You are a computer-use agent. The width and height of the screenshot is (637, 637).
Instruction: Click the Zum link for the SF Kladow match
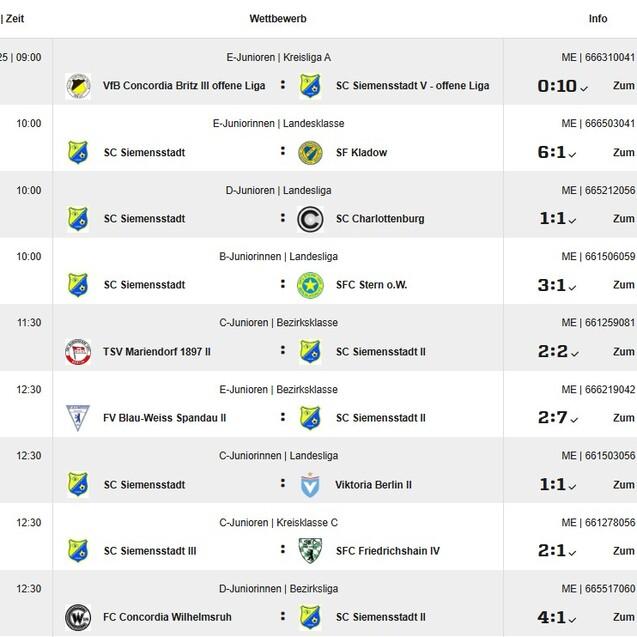624,153
